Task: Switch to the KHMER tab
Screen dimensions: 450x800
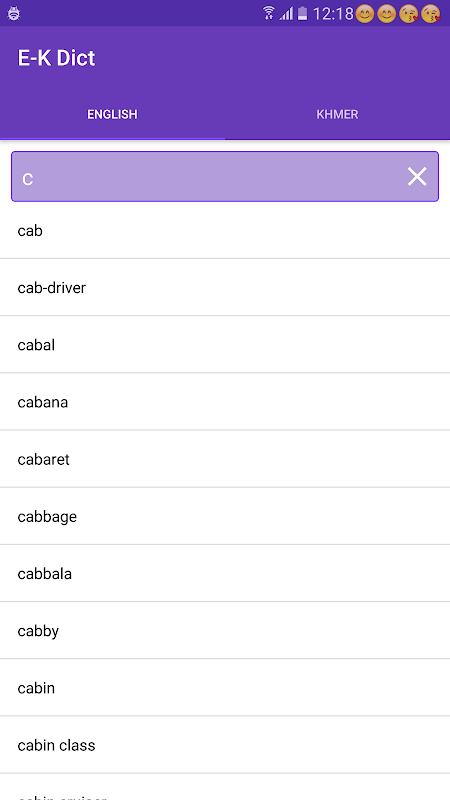Action: point(337,114)
